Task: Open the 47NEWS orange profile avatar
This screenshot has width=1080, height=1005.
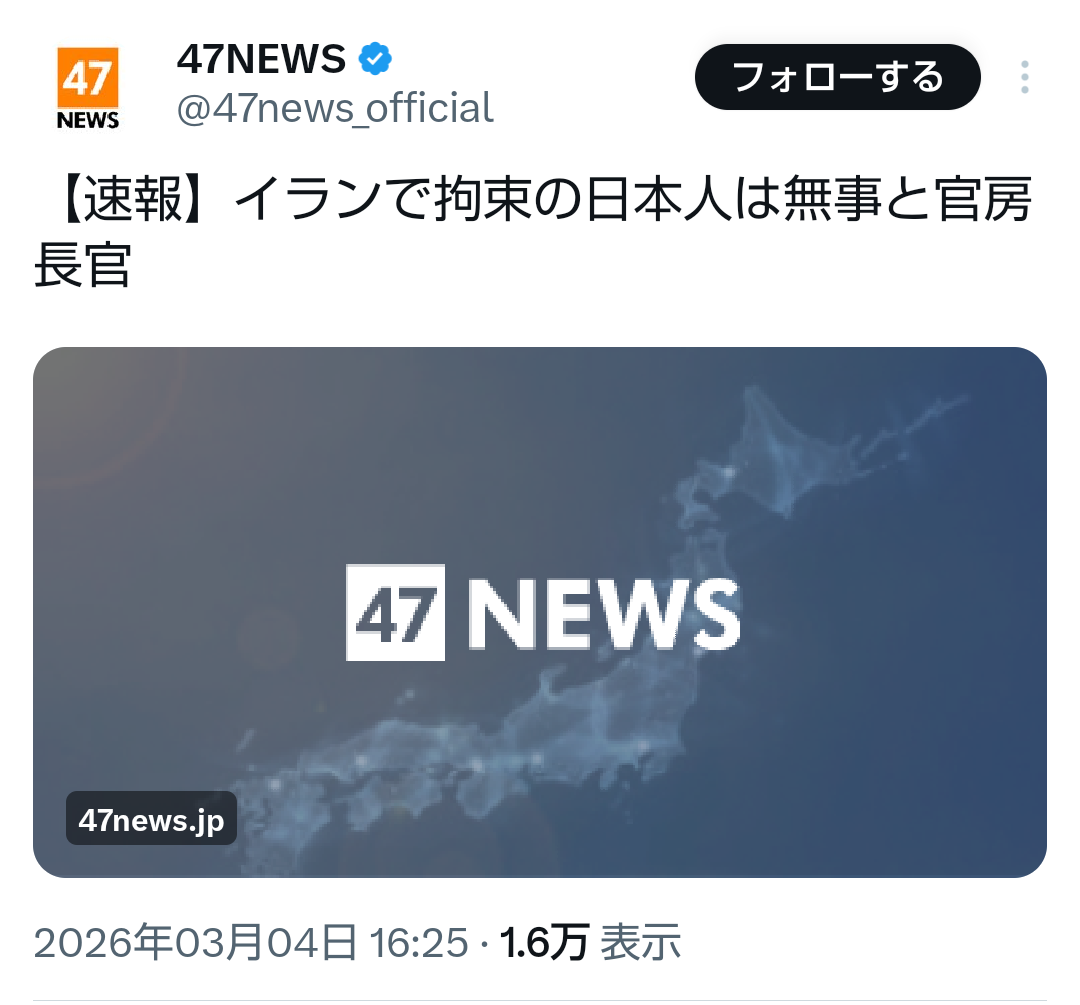Action: point(87,87)
